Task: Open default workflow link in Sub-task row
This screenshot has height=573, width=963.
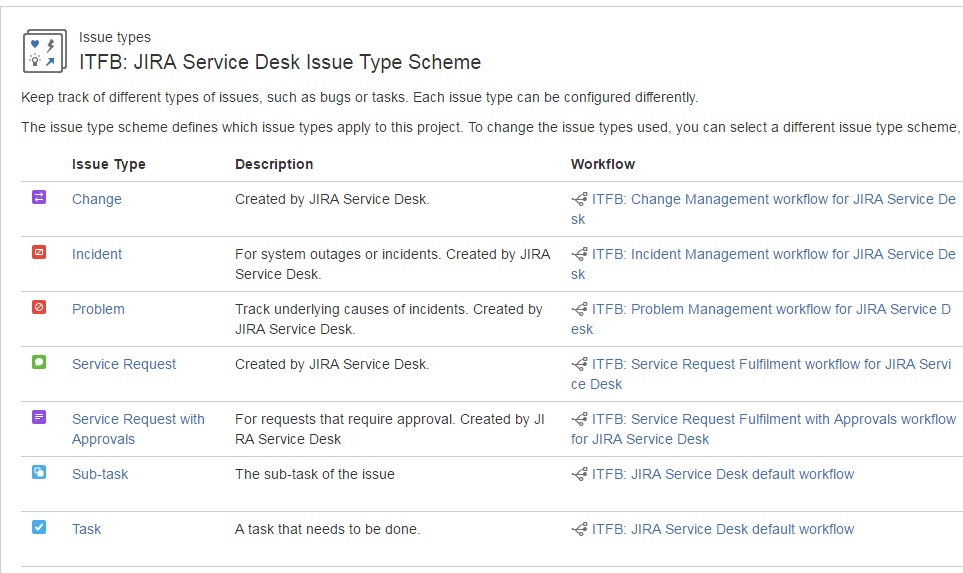Action: click(723, 474)
